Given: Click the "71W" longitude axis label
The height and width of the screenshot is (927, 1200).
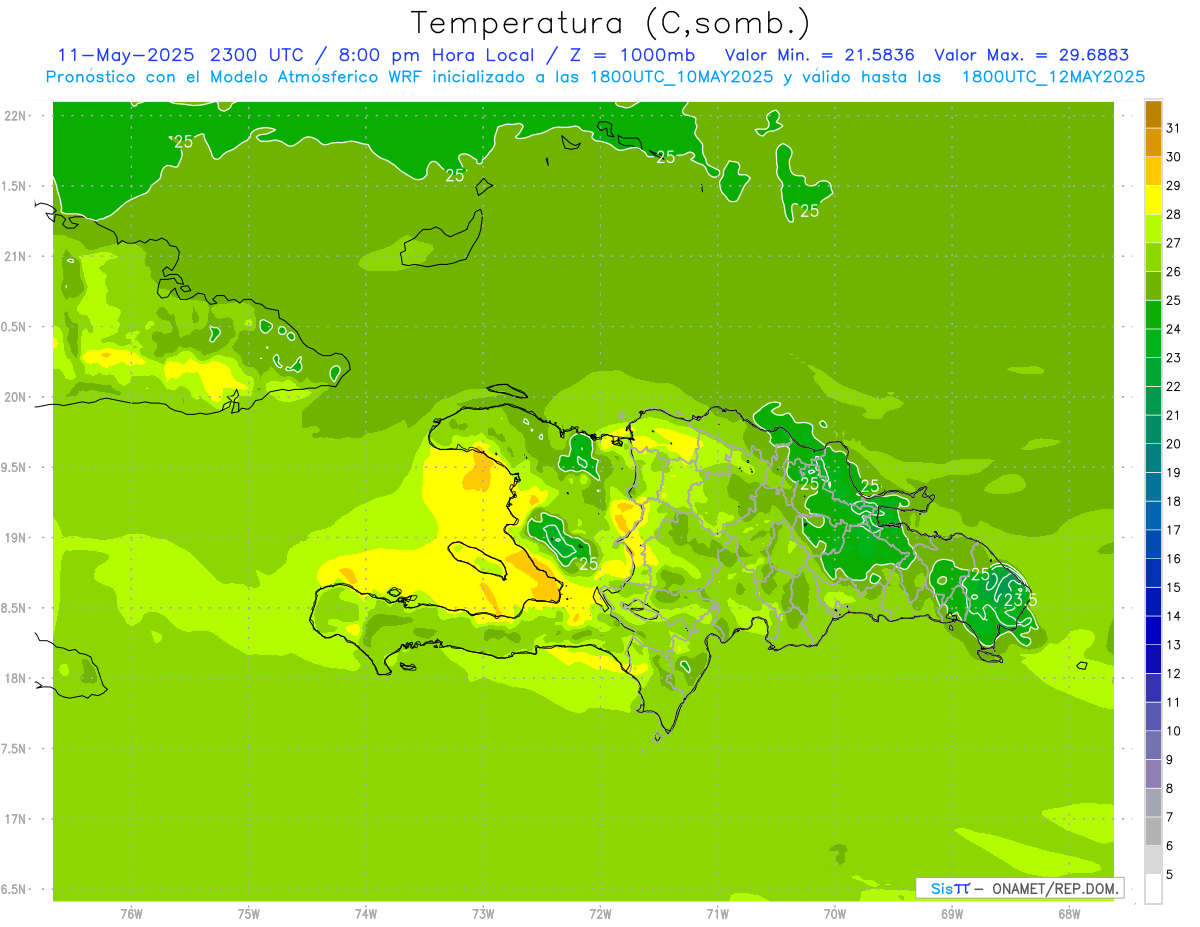Looking at the screenshot, I should click(x=717, y=914).
